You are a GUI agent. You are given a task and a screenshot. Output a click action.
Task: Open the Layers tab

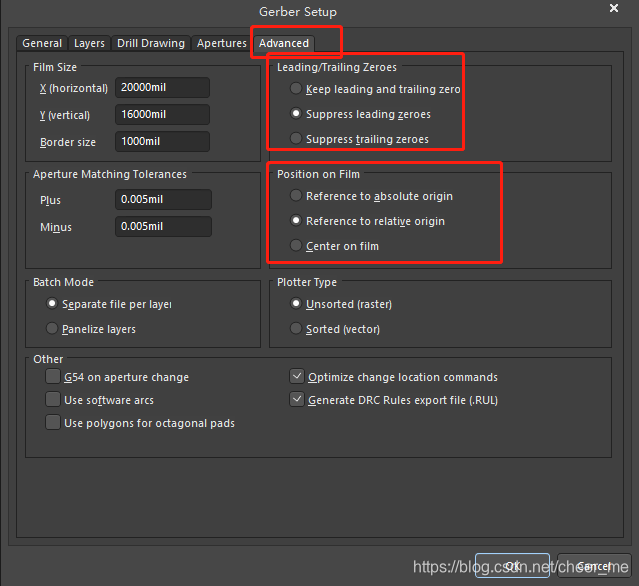(89, 43)
